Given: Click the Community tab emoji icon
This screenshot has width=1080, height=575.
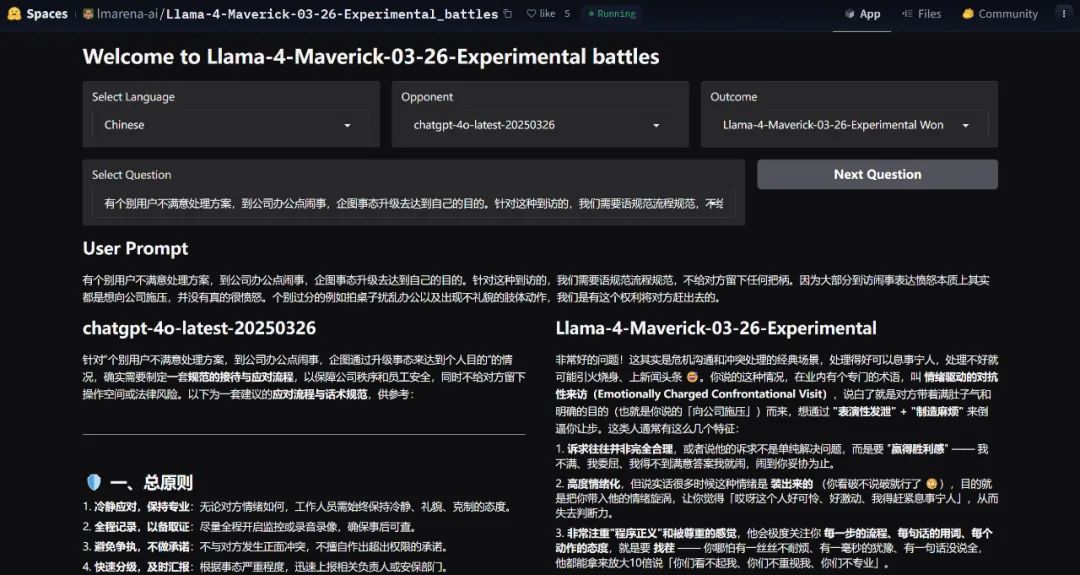Looking at the screenshot, I should tap(968, 14).
